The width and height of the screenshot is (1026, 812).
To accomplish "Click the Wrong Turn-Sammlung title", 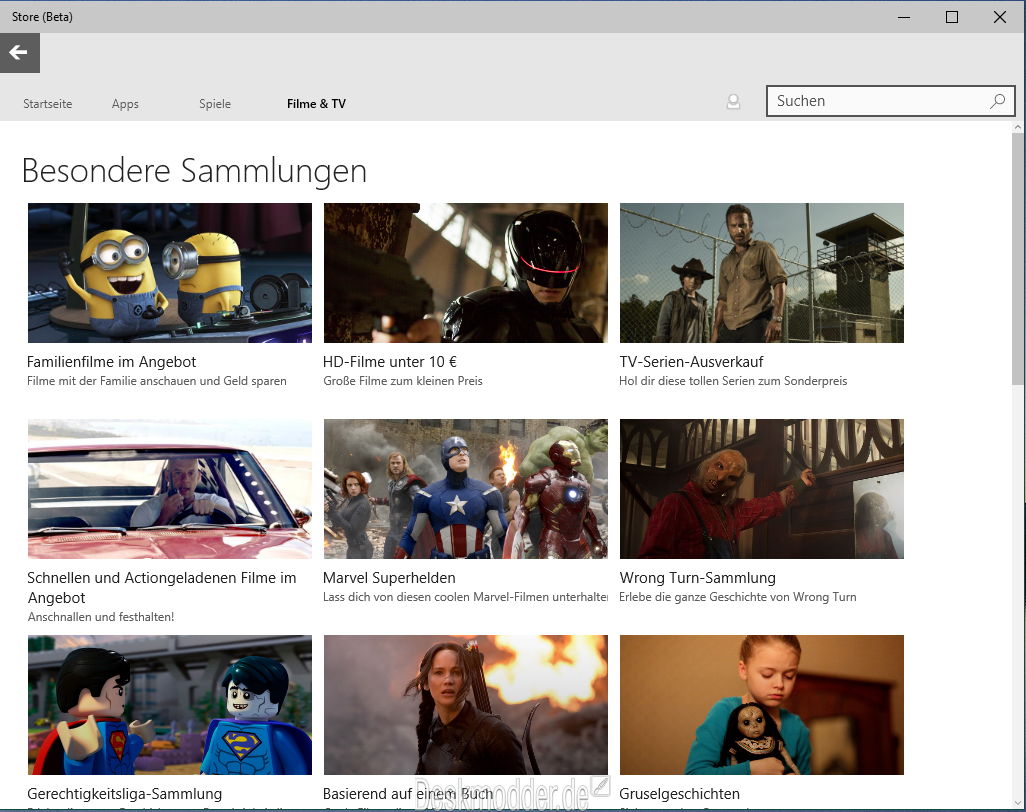I will click(x=697, y=578).
